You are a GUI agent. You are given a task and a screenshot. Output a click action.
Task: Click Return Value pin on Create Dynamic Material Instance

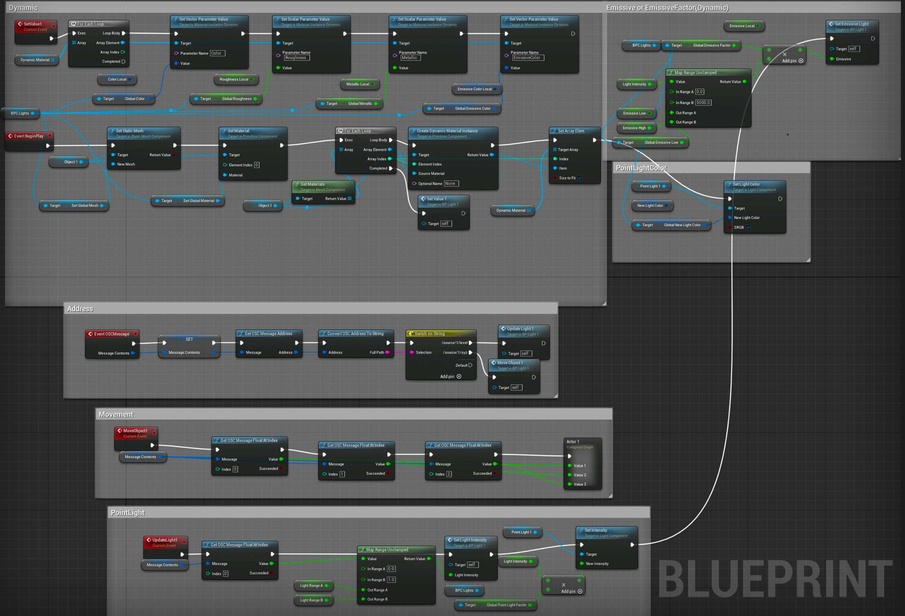pyautogui.click(x=492, y=155)
